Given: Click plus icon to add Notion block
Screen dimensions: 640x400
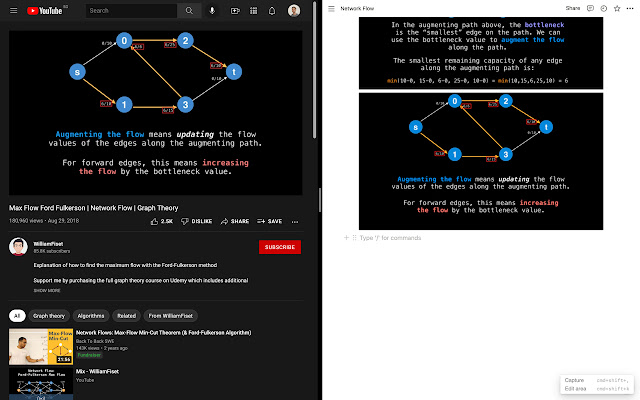Looking at the screenshot, I should tap(346, 238).
